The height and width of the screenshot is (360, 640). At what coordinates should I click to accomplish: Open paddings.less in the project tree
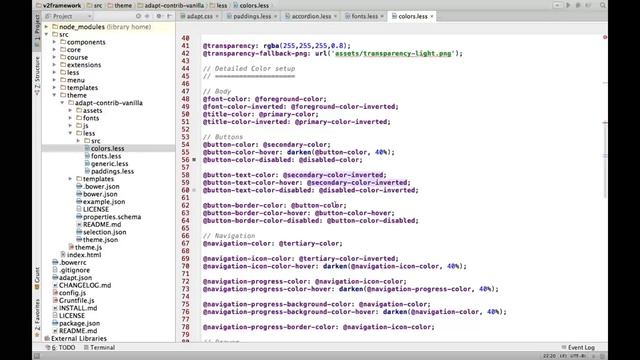click(x=112, y=171)
